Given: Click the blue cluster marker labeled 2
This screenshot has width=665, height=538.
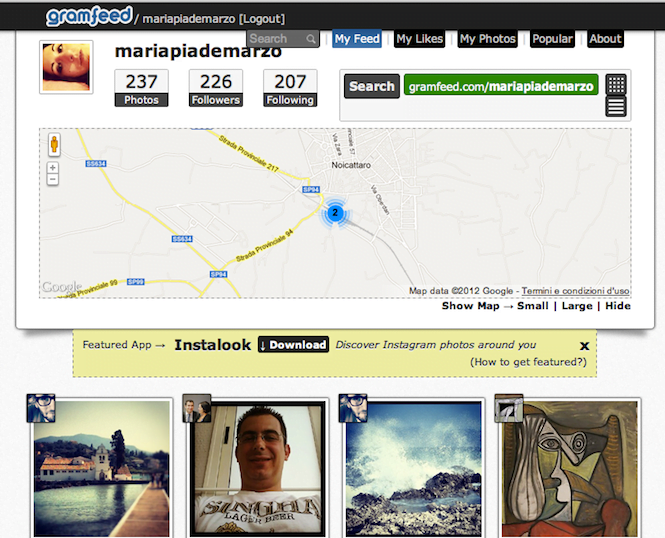Looking at the screenshot, I should [x=336, y=213].
